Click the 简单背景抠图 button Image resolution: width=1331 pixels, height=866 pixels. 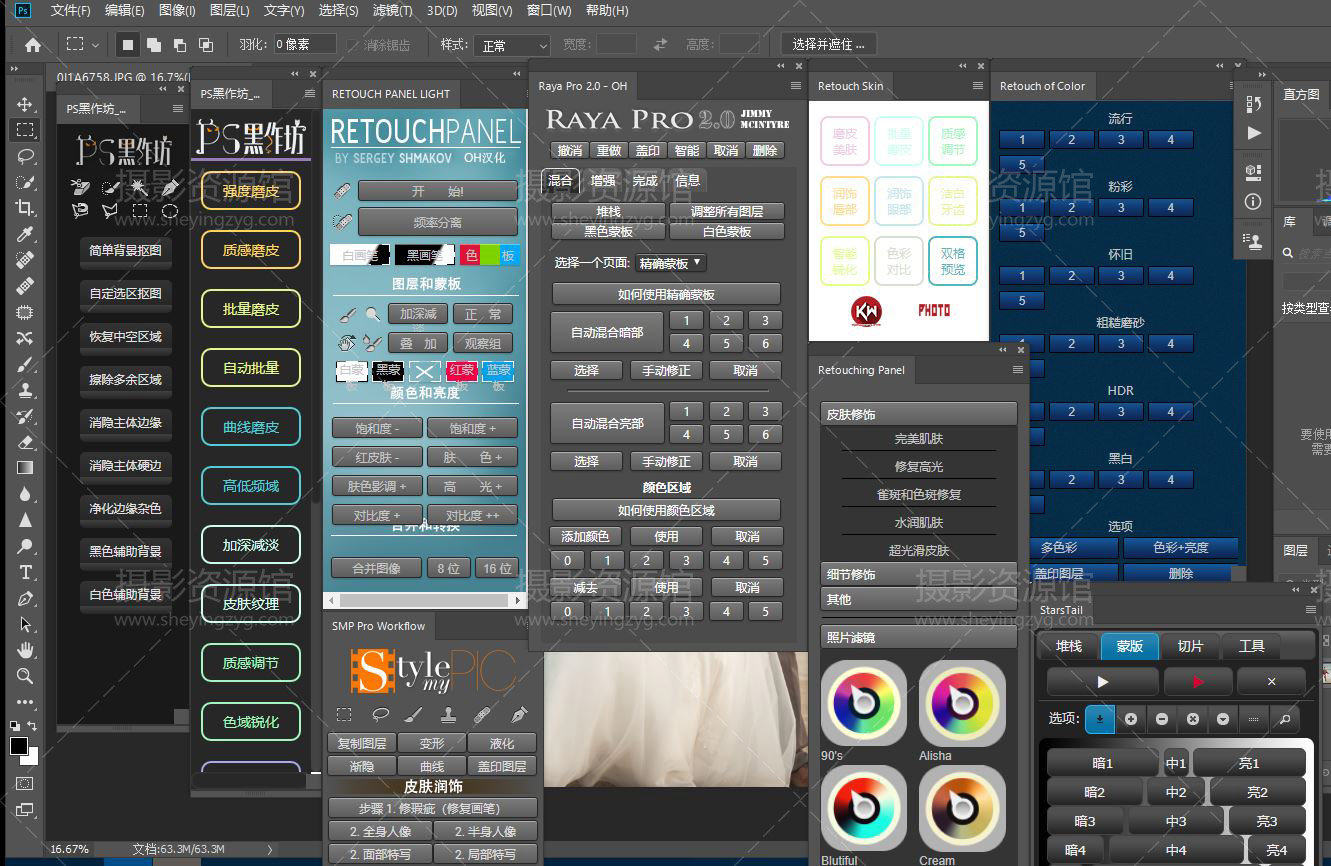click(125, 251)
